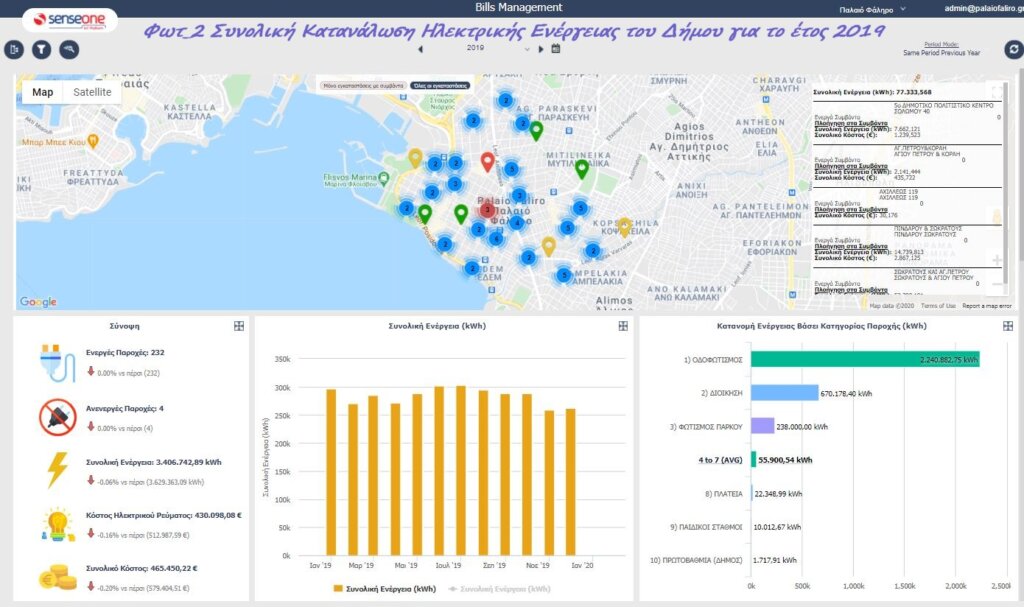Click the blue cluster marker numbered 4
1024x607 pixels.
click(517, 223)
